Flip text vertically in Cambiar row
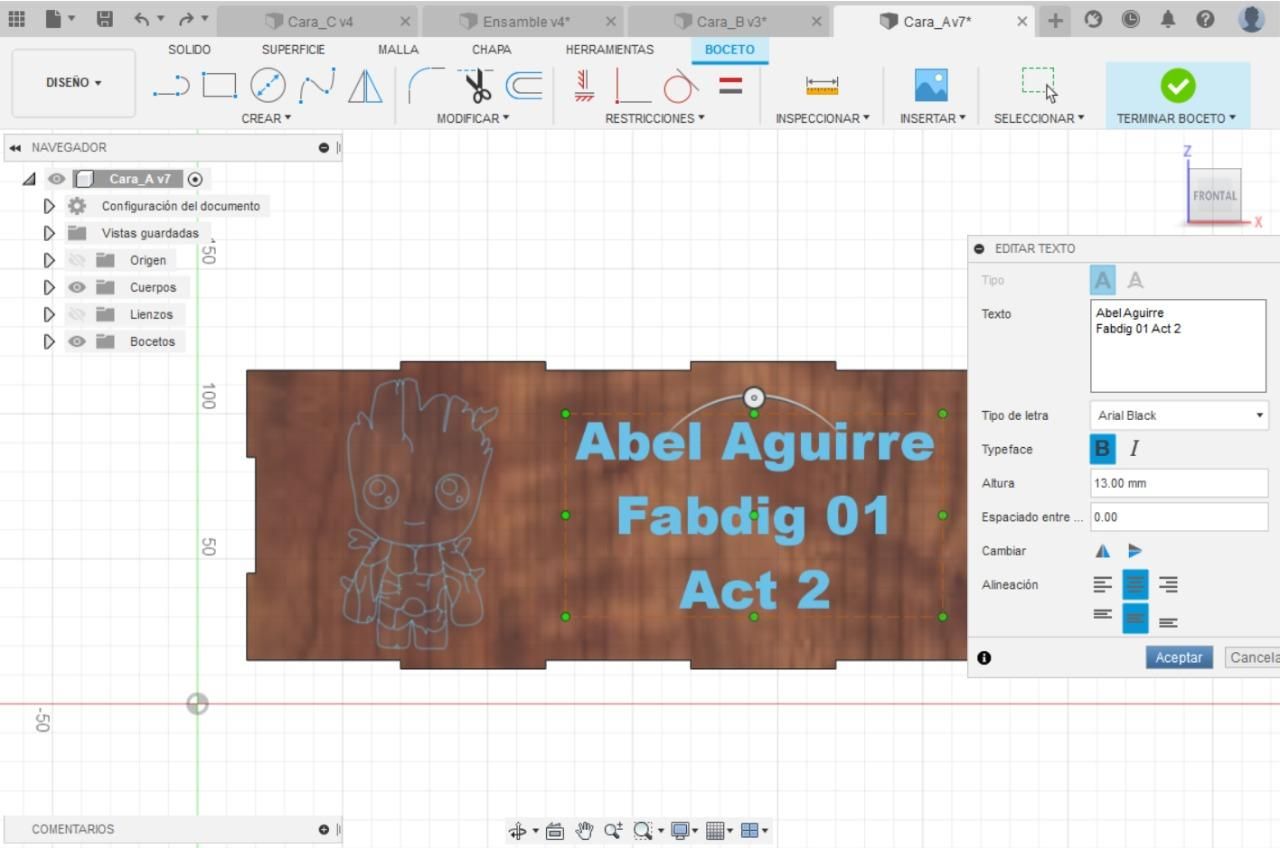The image size is (1280, 848). [1135, 551]
